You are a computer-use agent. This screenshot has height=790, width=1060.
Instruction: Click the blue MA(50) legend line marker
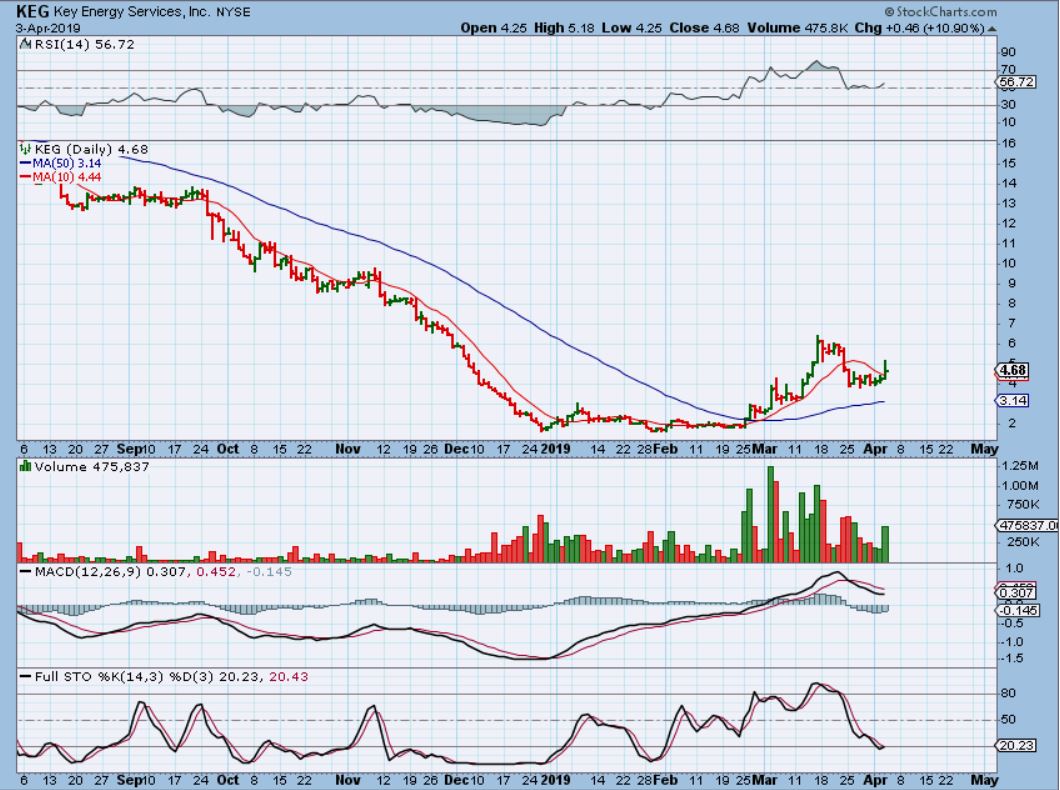coord(26,164)
